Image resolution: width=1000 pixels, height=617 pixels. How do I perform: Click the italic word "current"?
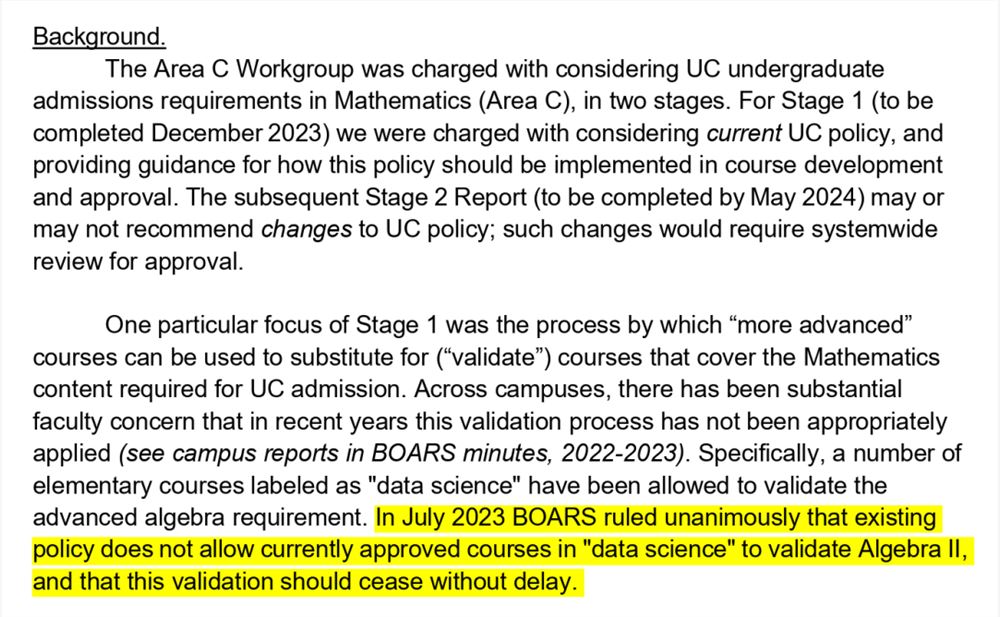[x=744, y=133]
